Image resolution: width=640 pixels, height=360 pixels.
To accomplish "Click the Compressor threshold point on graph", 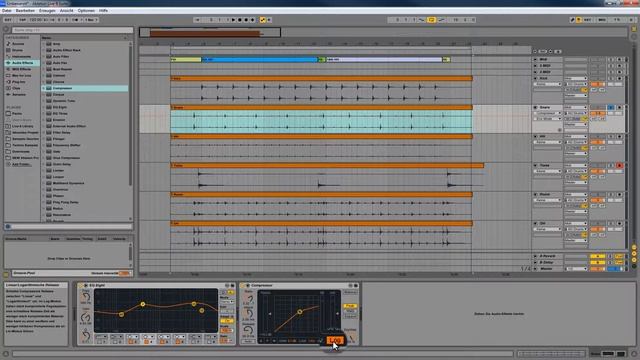I will point(300,311).
